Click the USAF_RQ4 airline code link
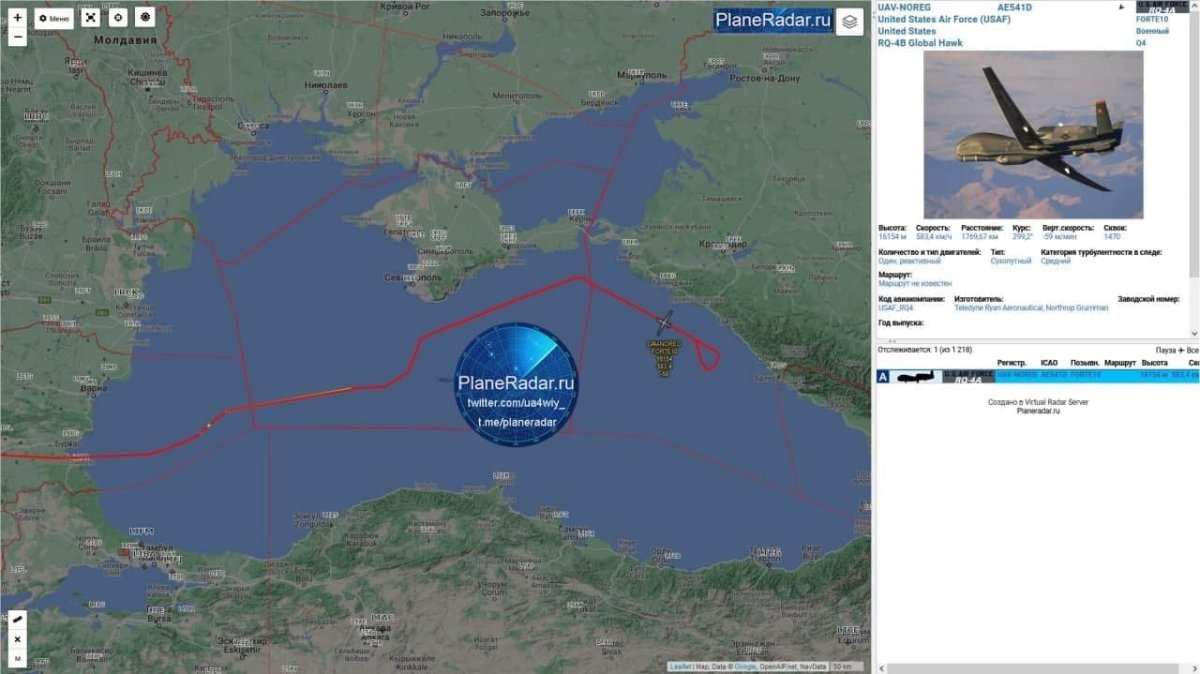1200x674 pixels. tap(896, 308)
